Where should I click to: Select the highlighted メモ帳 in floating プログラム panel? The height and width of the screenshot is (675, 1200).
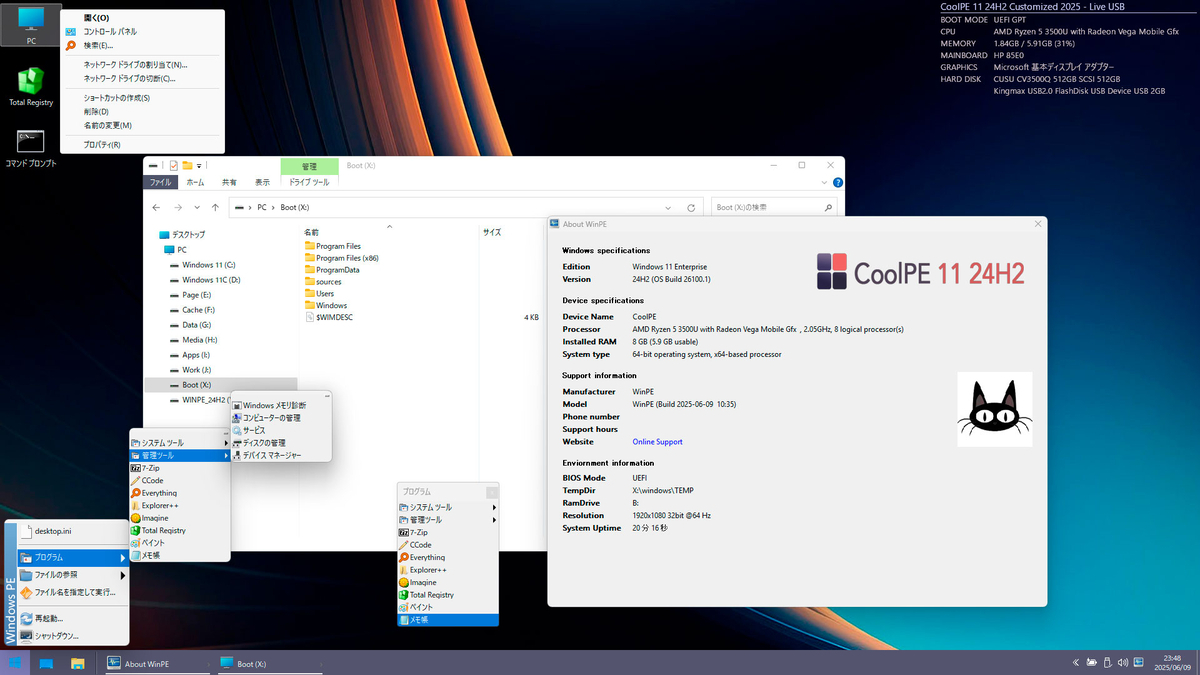tap(448, 620)
